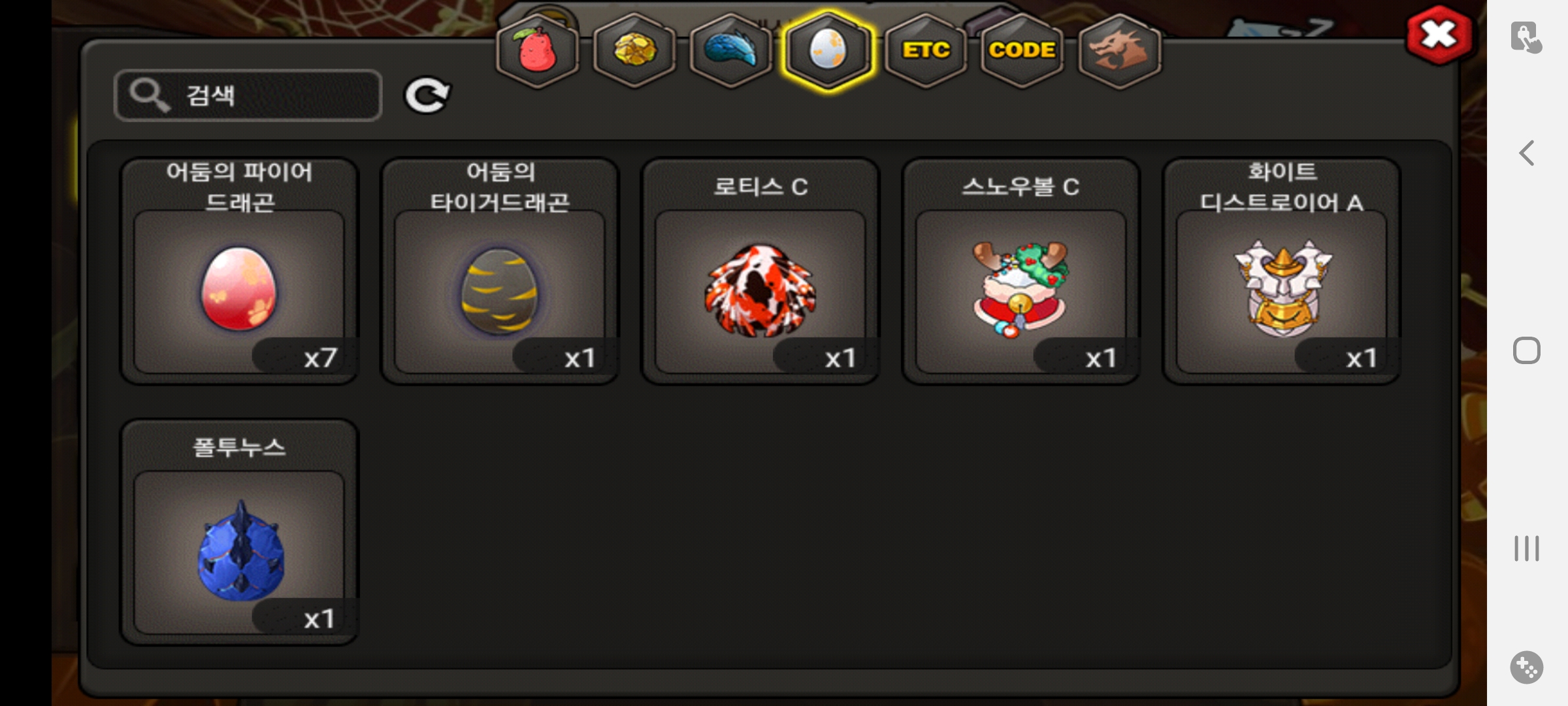Open the game tools controller icon
Screen dimensions: 1568x706
(x=1527, y=667)
